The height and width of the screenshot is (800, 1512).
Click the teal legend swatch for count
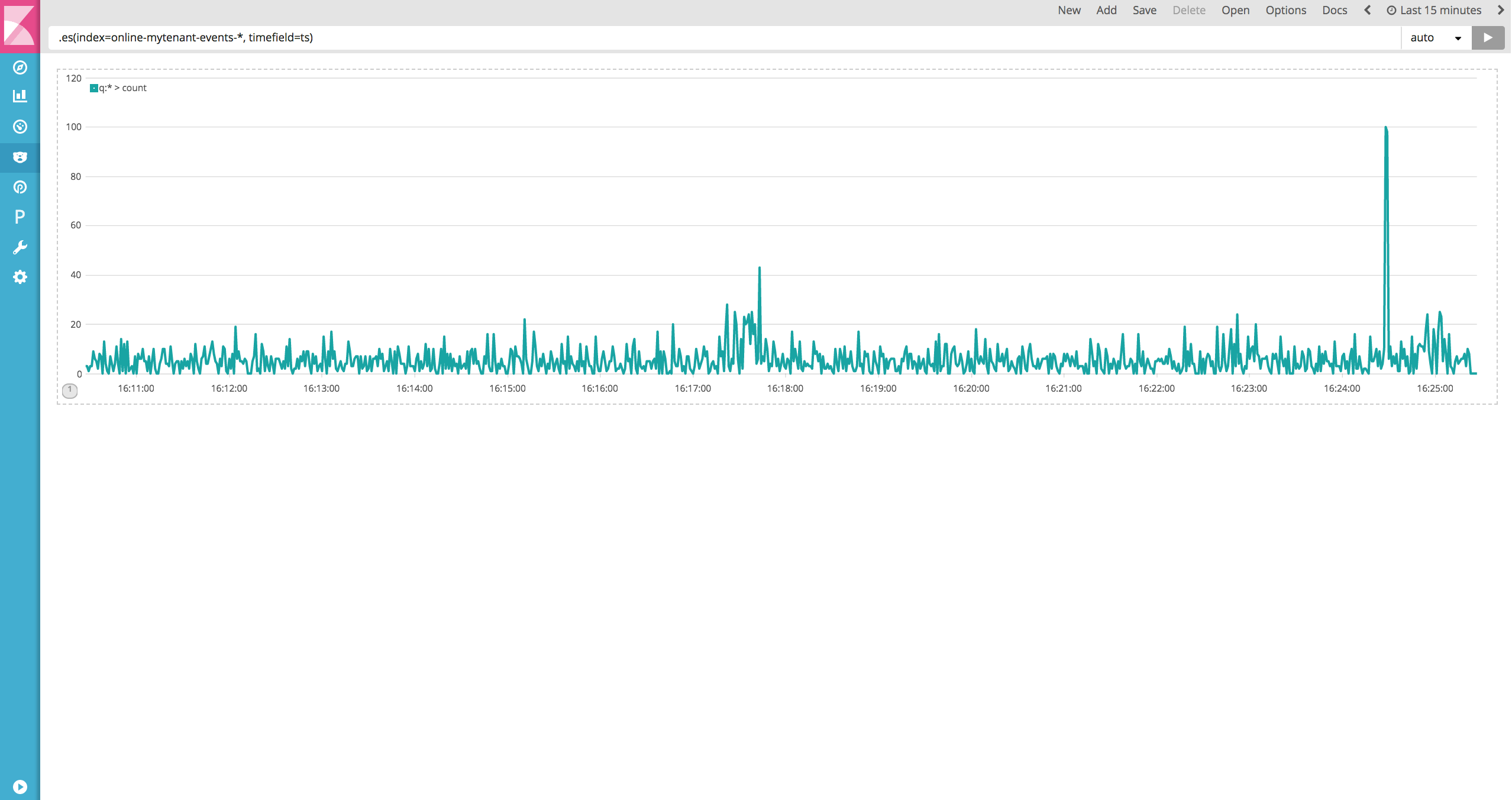click(x=93, y=88)
